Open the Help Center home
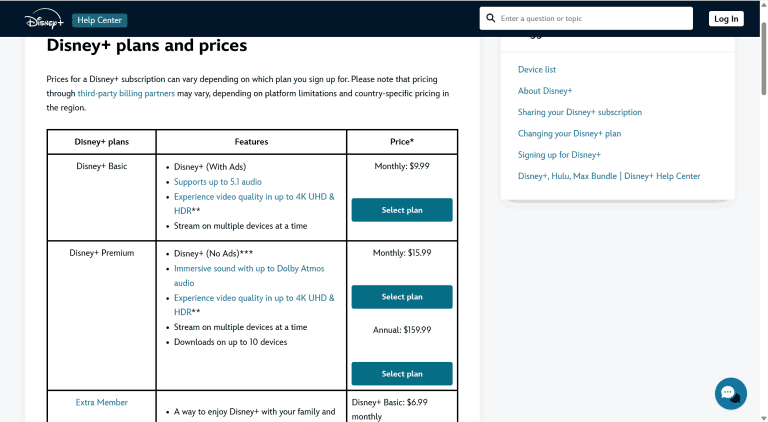 point(100,19)
